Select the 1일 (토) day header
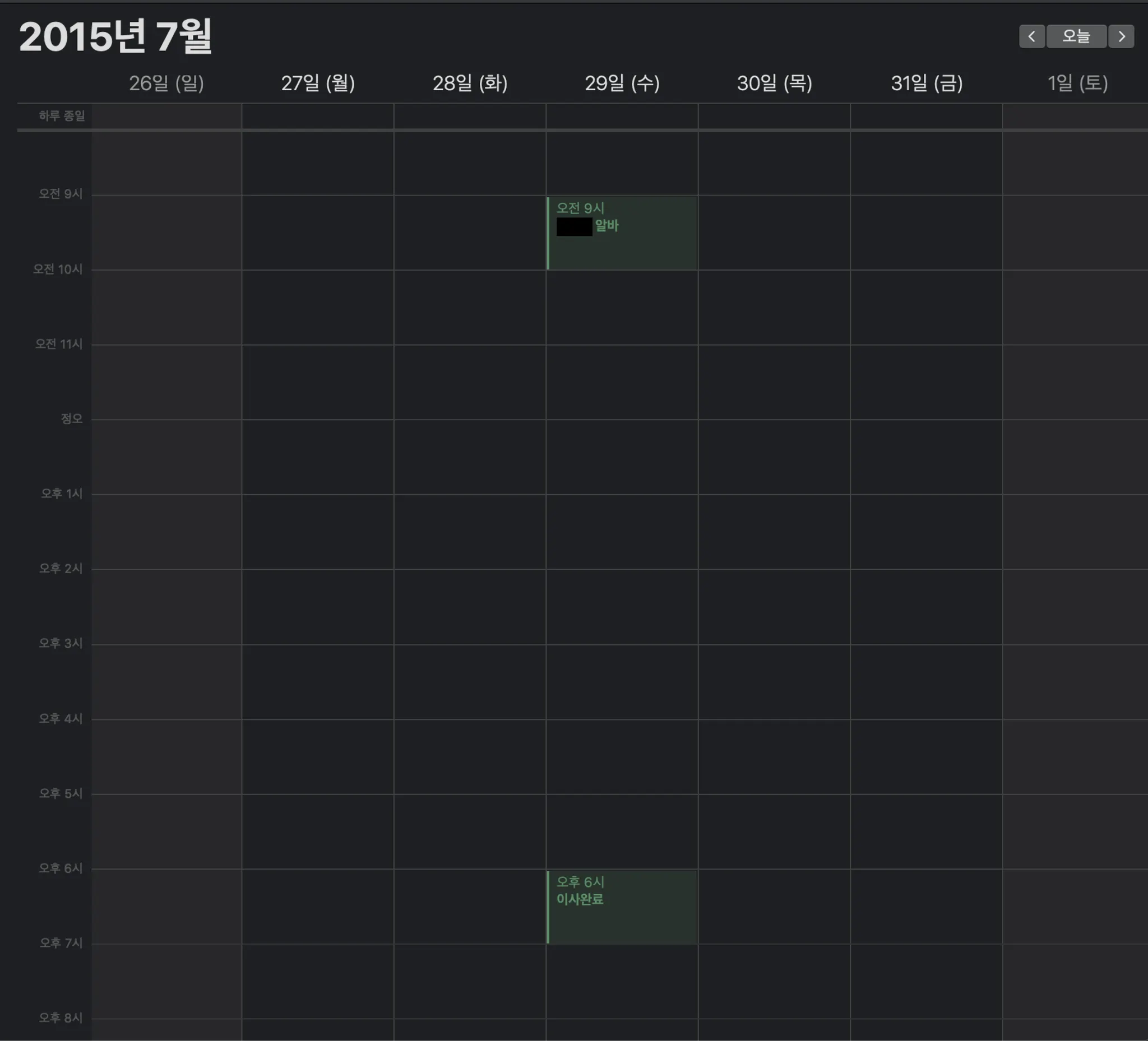 coord(1077,83)
